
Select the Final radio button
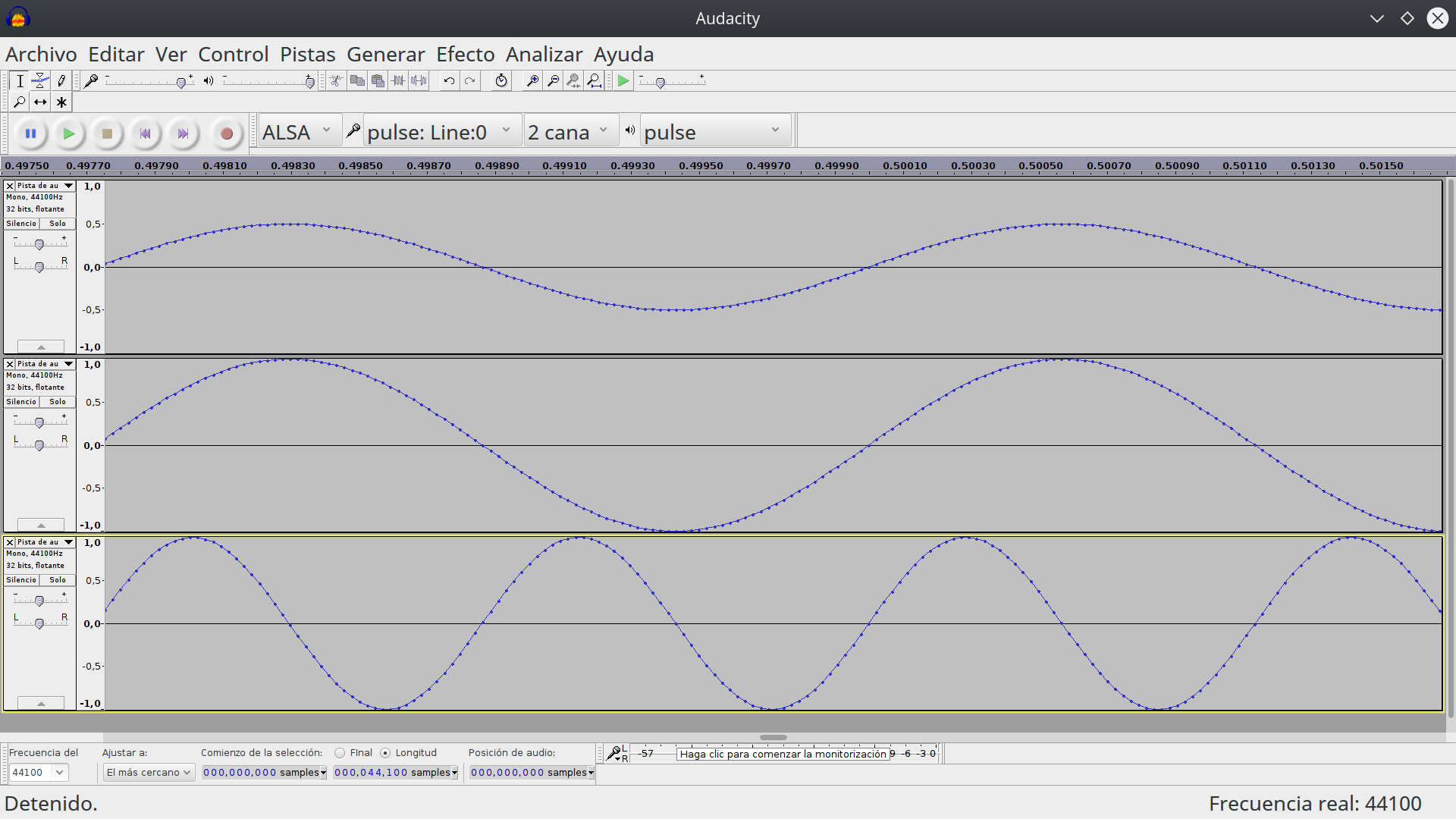tap(340, 753)
